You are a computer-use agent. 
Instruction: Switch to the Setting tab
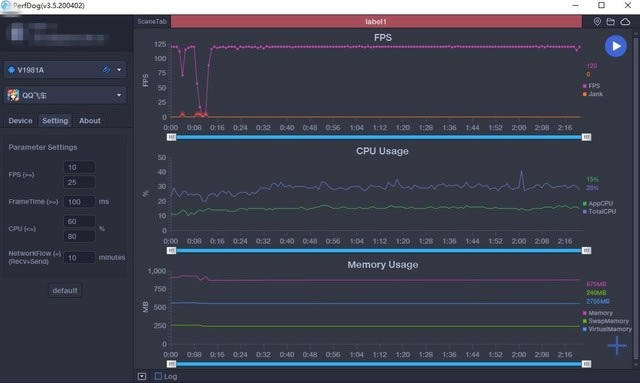pos(55,121)
